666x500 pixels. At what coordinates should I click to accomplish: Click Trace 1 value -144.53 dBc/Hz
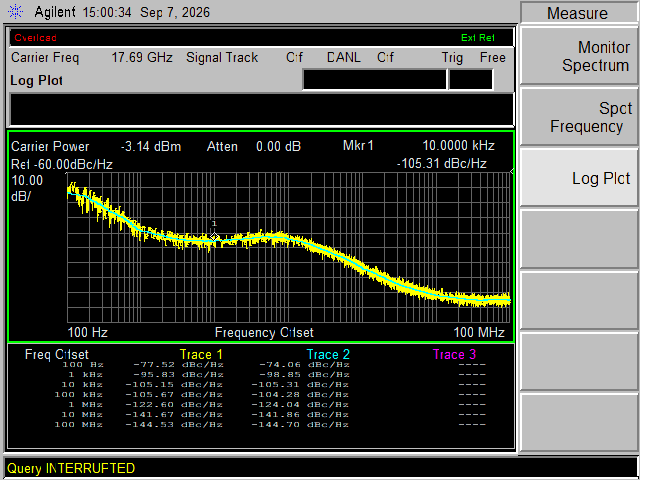pos(174,424)
